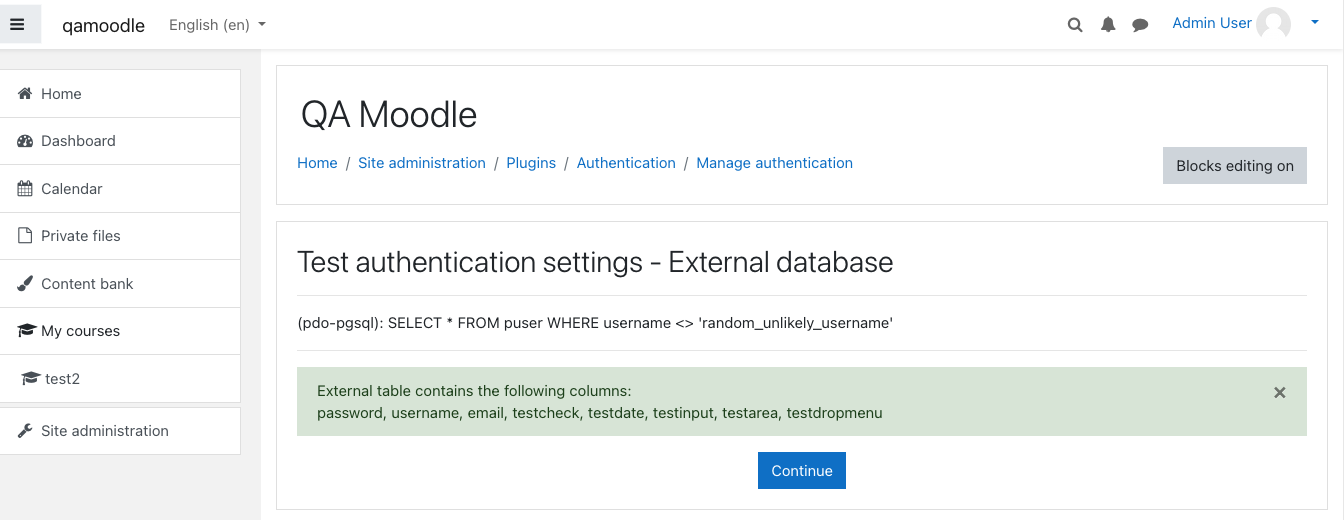Click Blocks editing on button
This screenshot has height=520, width=1344.
click(x=1235, y=166)
